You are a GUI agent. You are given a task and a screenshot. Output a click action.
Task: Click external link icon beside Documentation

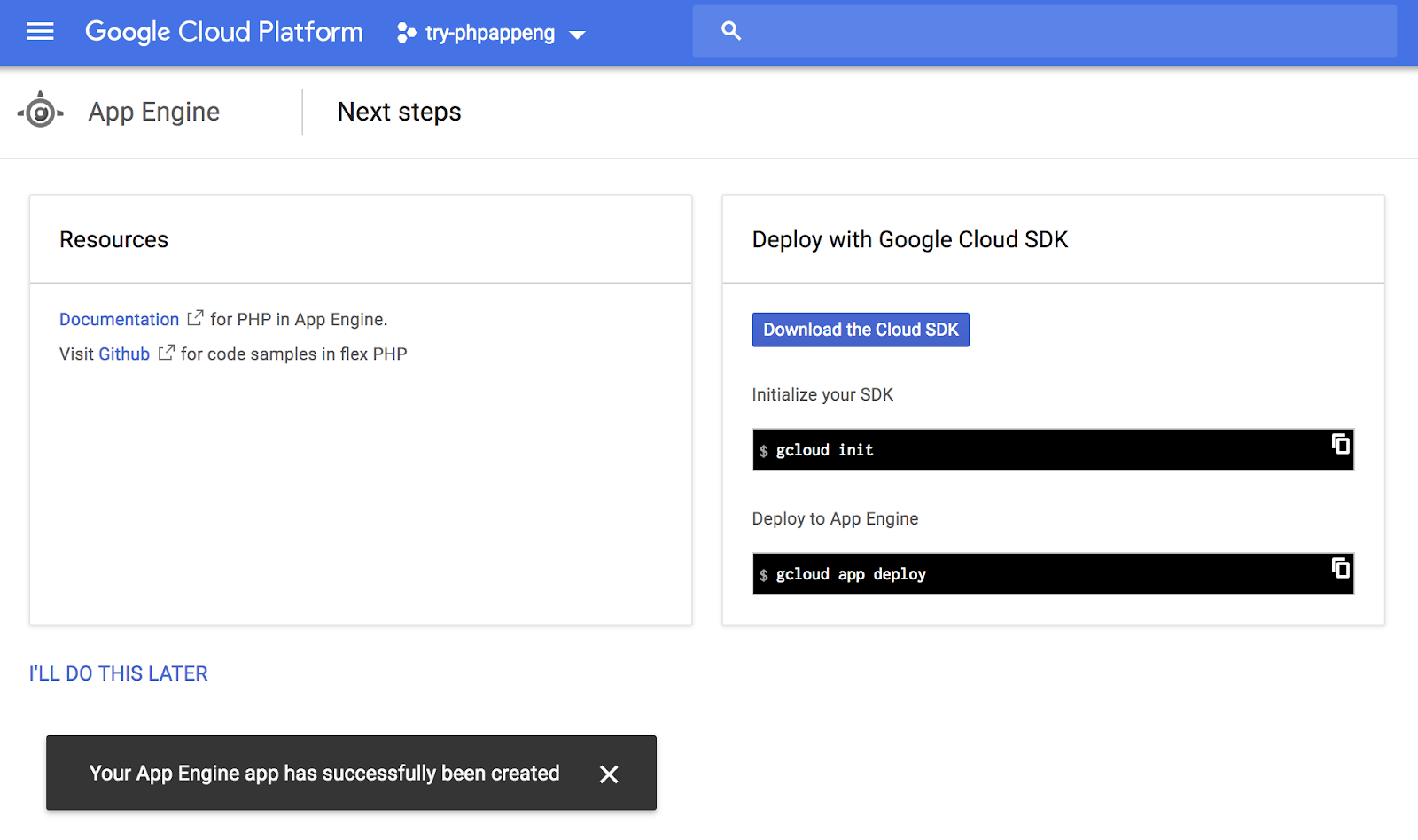195,318
